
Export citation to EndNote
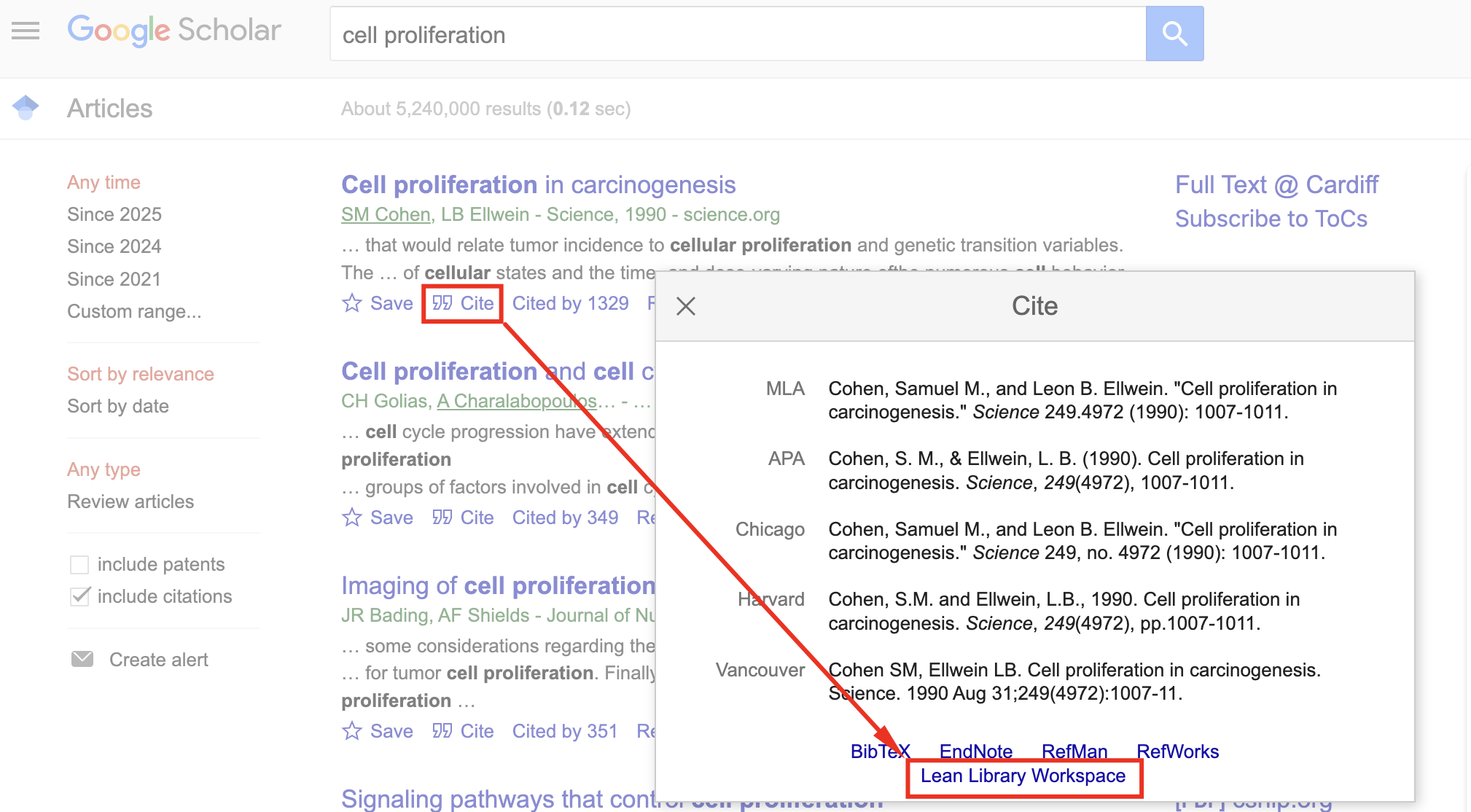coord(976,752)
